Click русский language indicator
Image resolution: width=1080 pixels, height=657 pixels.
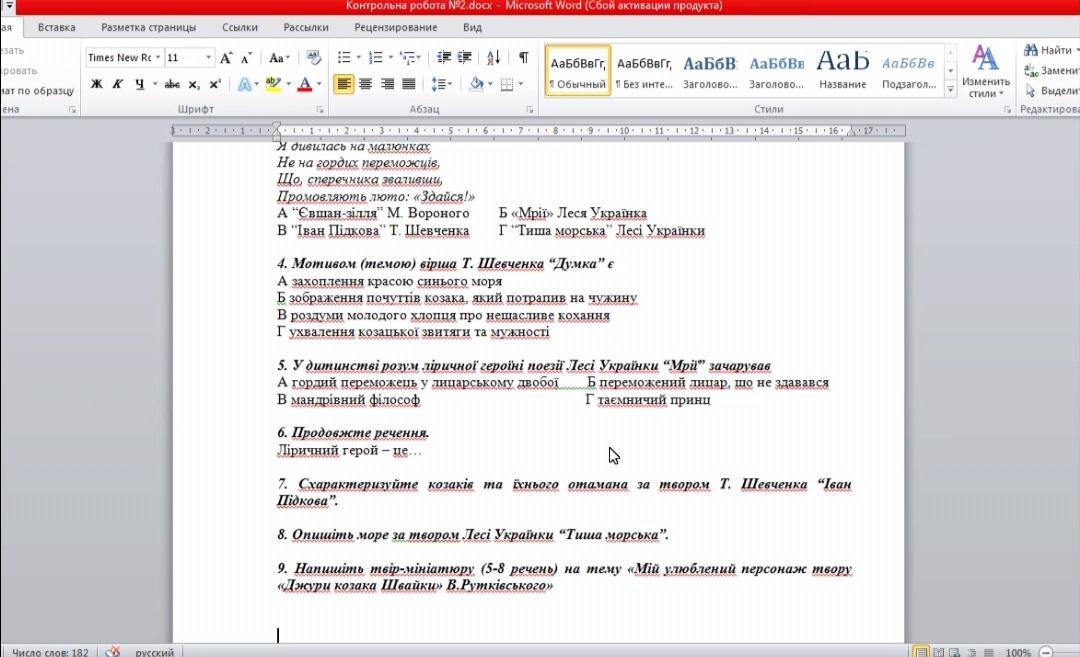click(154, 651)
